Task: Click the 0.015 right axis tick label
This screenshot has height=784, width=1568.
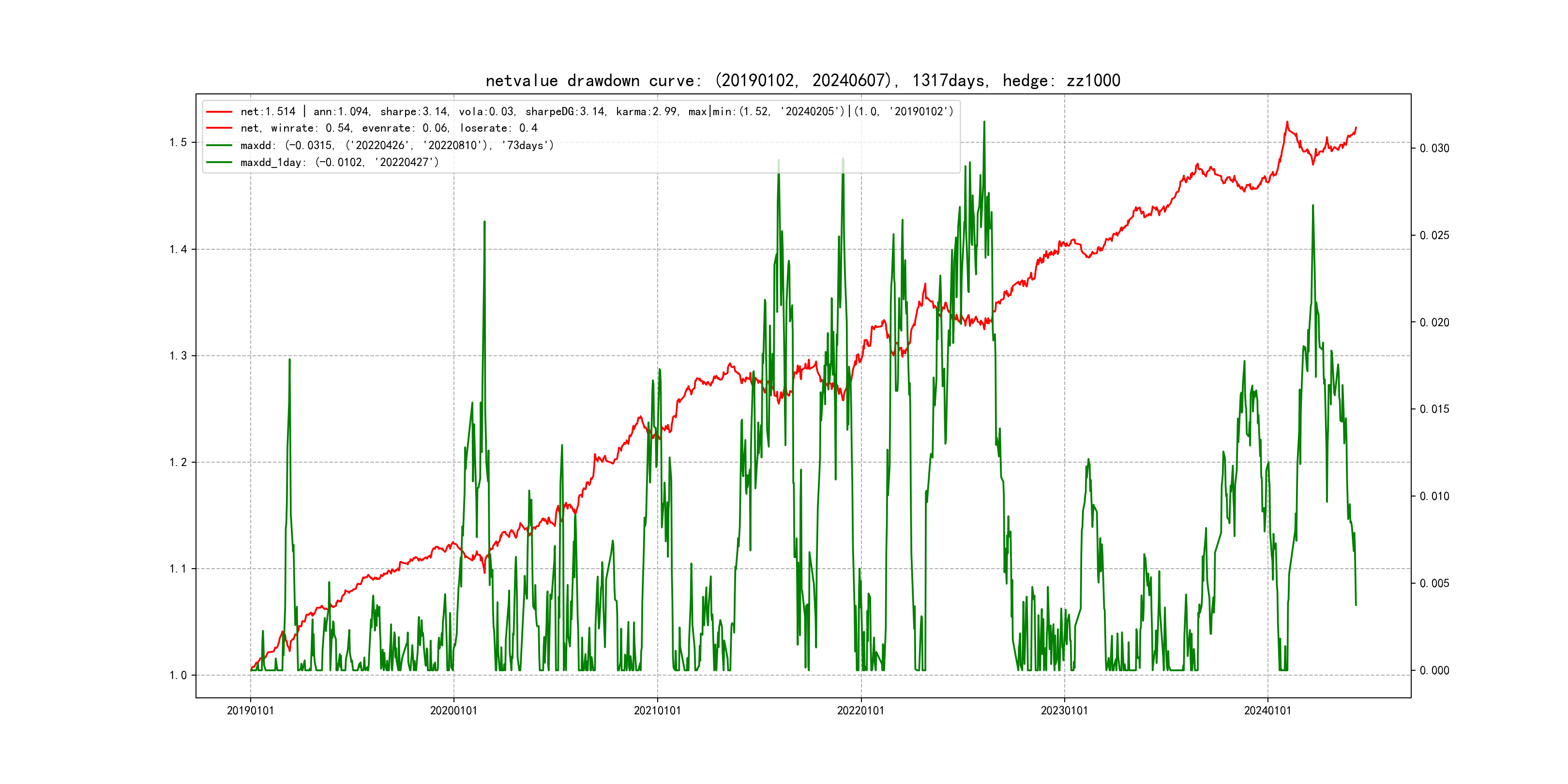Action: click(x=1434, y=409)
